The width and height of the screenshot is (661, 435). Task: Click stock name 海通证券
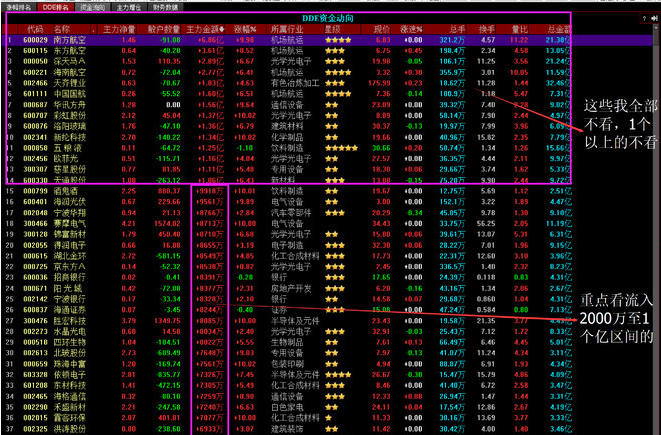[x=70, y=310]
